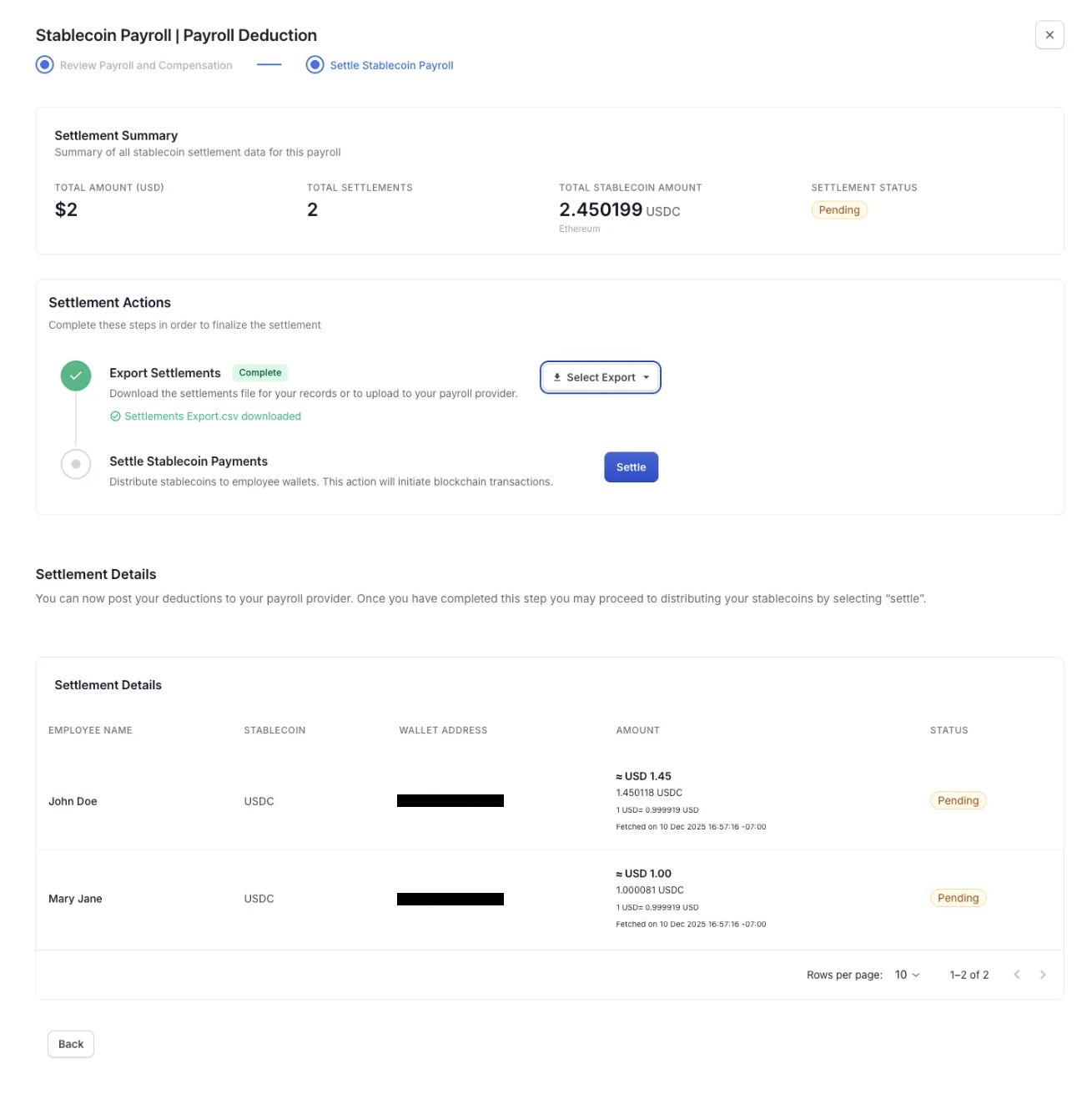Viewport: 1092px width, 1099px height.
Task: Click Mary Jane's redacted wallet address
Action: point(450,899)
